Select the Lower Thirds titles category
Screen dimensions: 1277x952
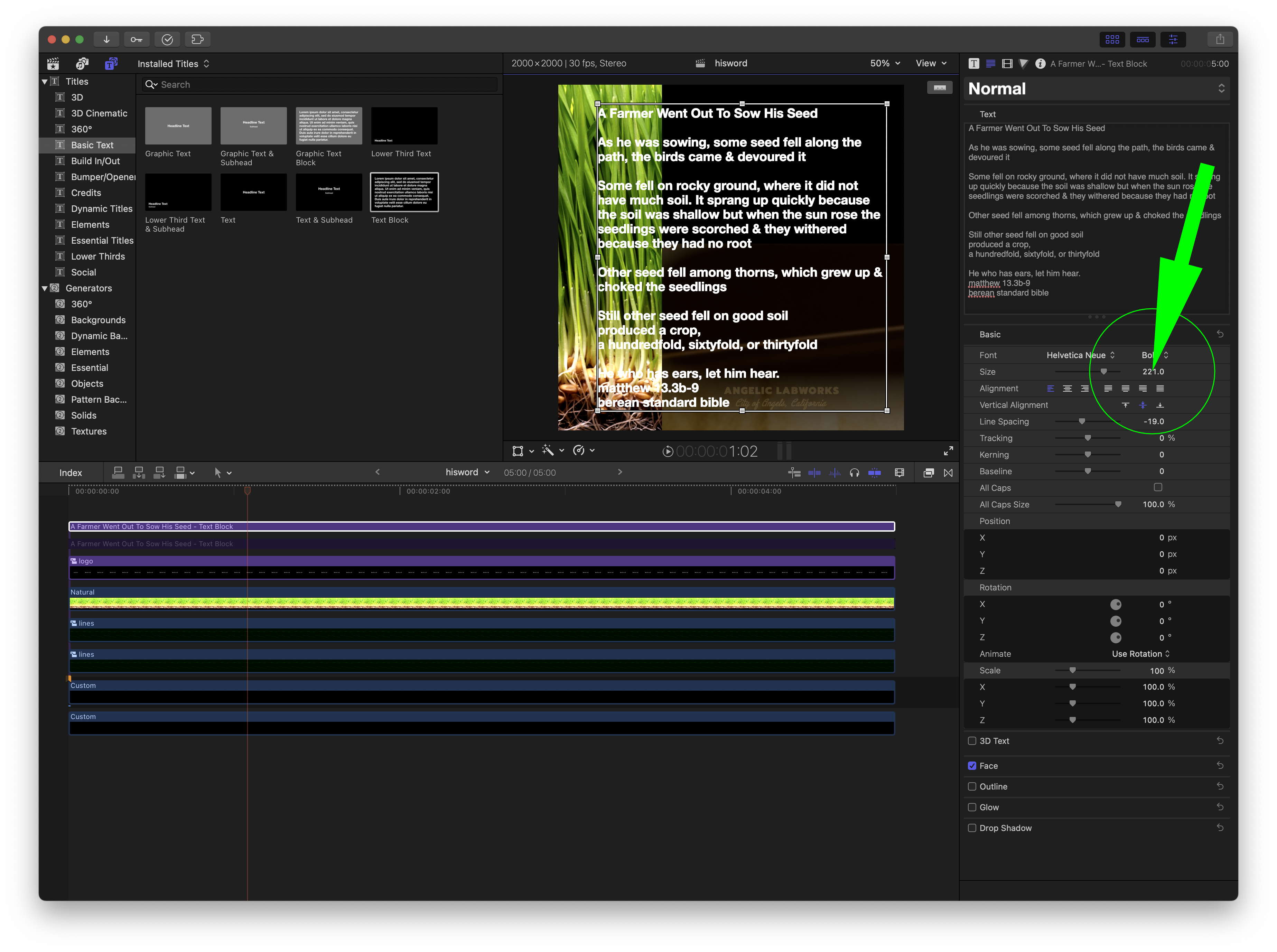[x=97, y=256]
